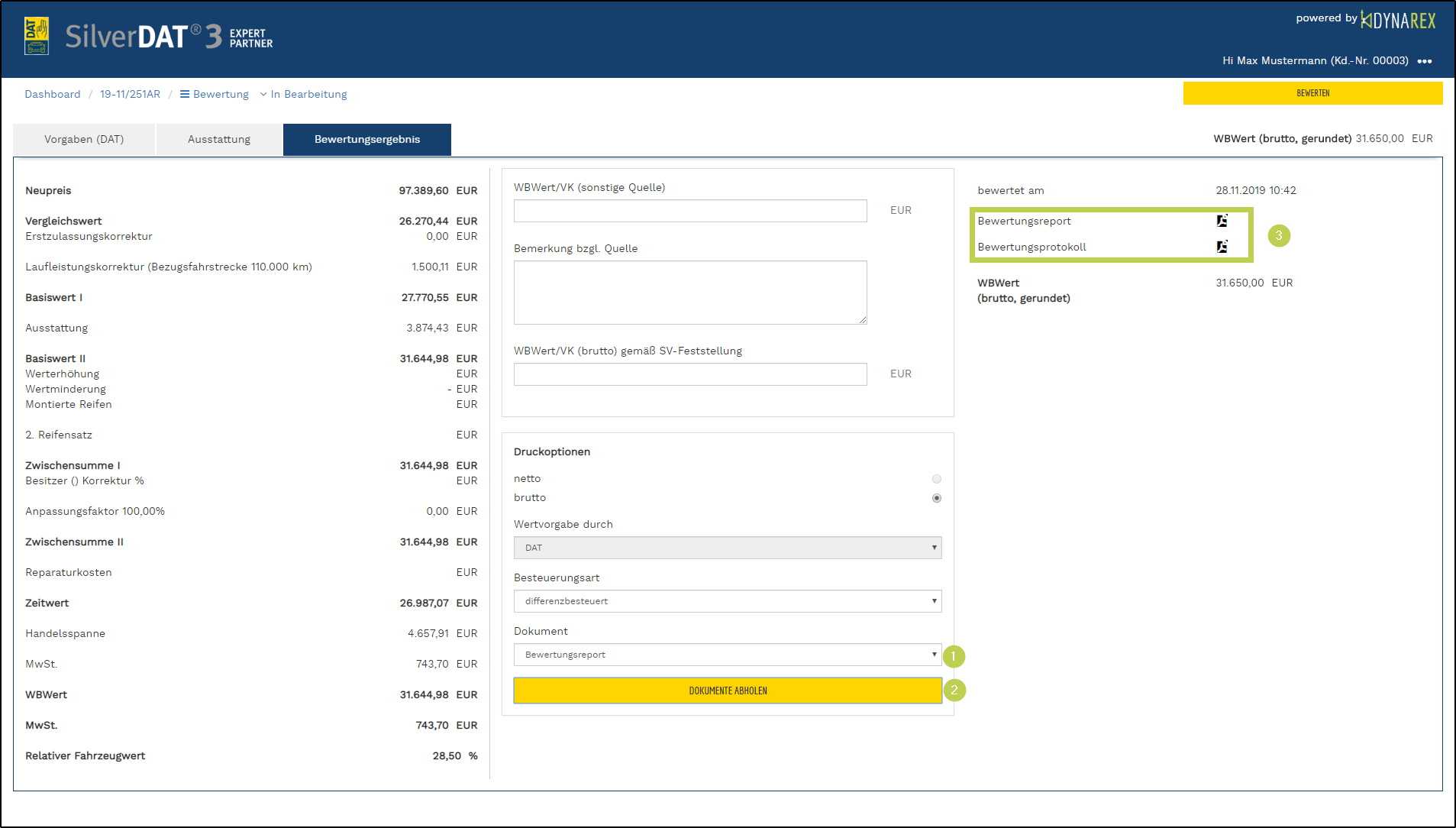Screen dimensions: 1456x828
Task: Open the Bewertungsprotokoll PDF icon
Action: (x=1222, y=247)
